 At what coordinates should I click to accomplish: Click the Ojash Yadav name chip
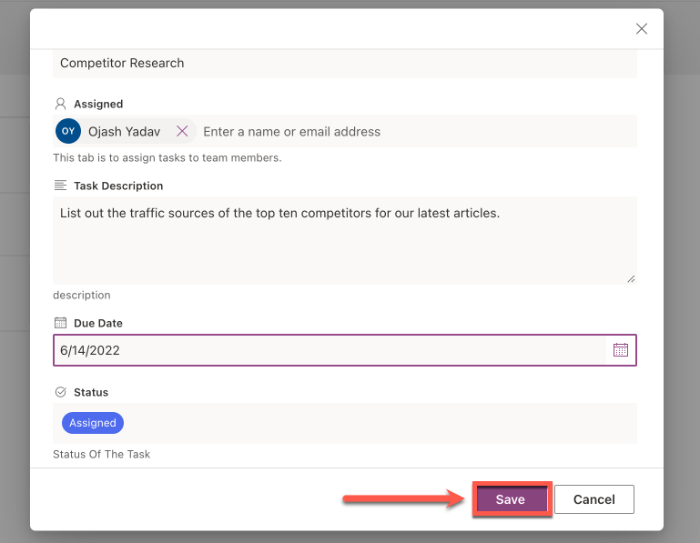(x=124, y=131)
